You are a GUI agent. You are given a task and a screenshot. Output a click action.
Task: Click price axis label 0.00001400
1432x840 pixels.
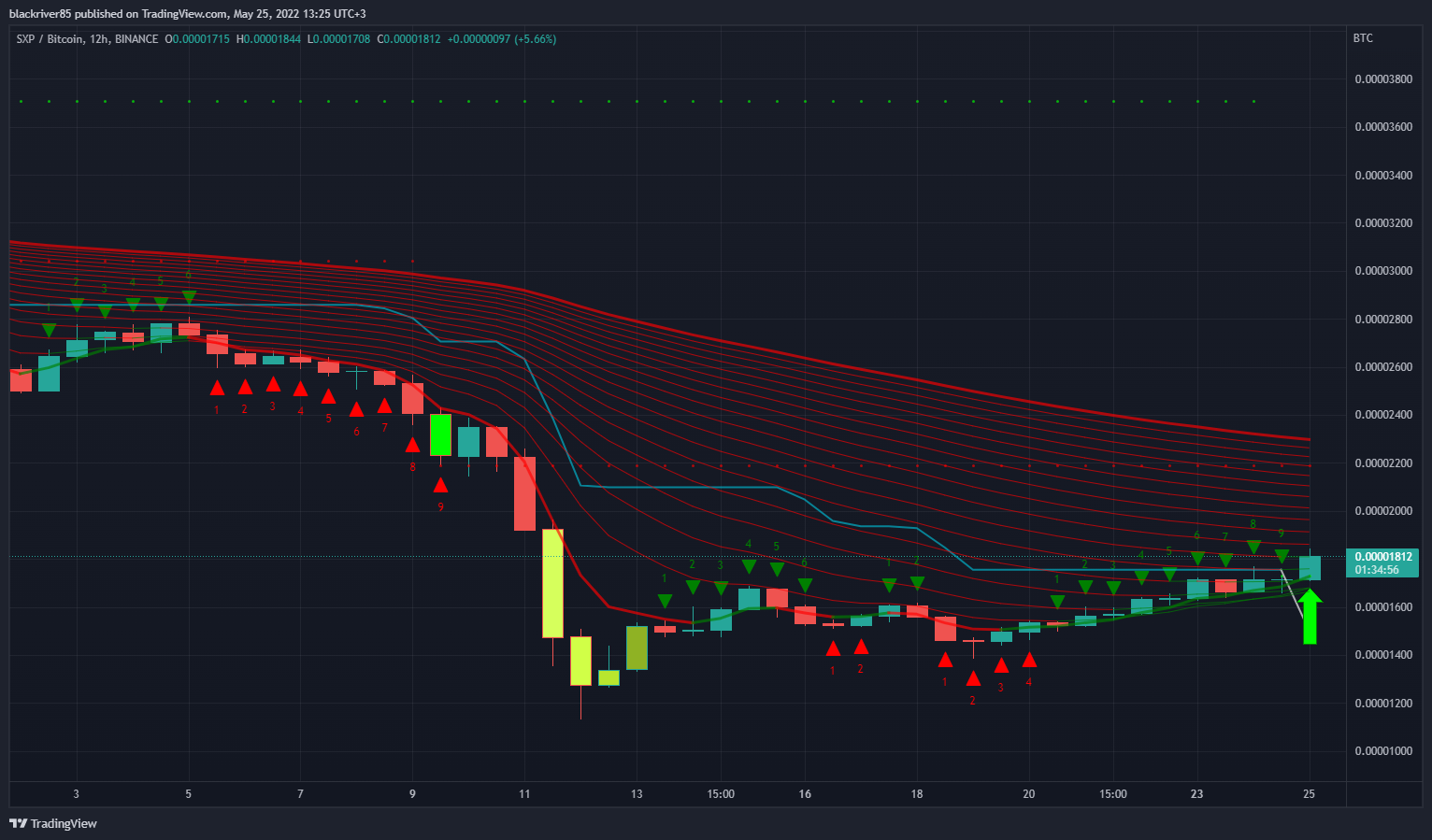(x=1383, y=655)
